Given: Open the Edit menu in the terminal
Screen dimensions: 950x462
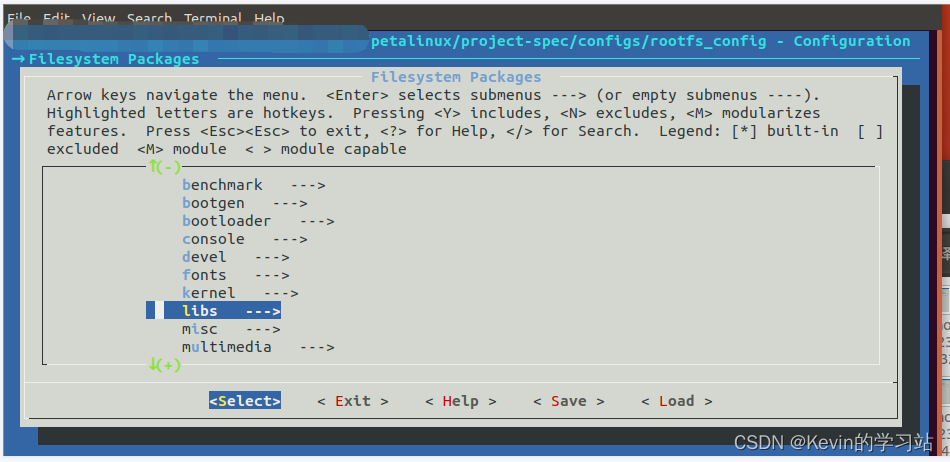Looking at the screenshot, I should coord(56,18).
